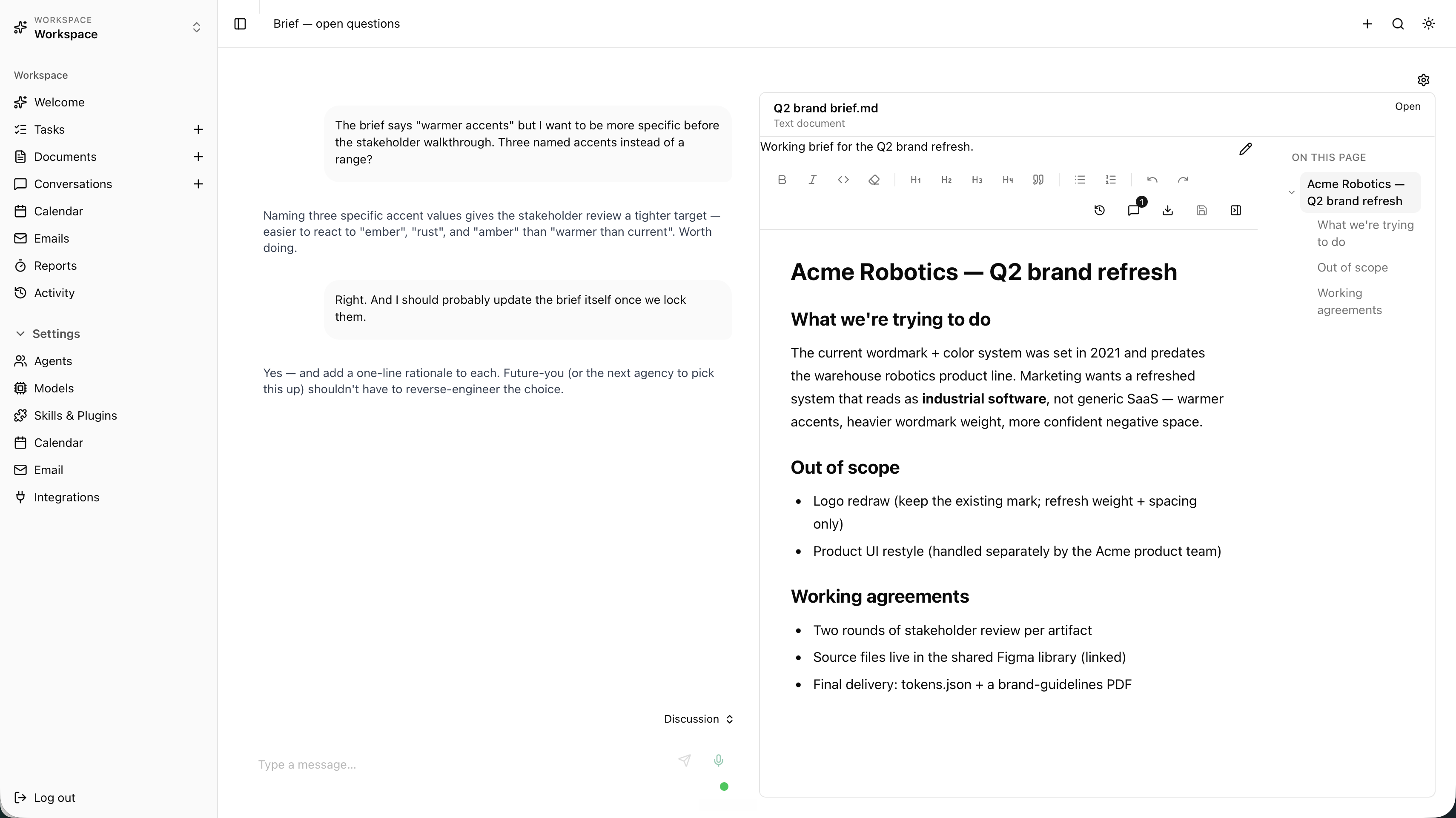This screenshot has height=818, width=1456.
Task: Jump to 'Working agreements' outline item
Action: [x=1349, y=302]
